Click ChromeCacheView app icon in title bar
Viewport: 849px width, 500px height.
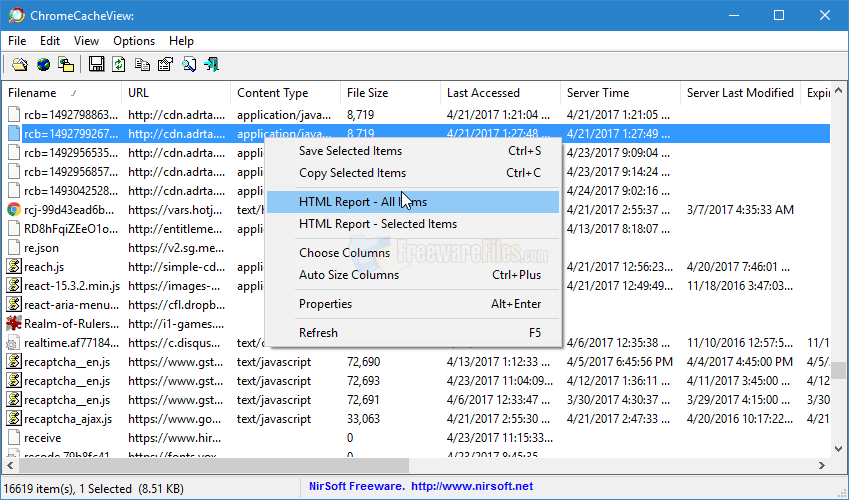point(17,15)
